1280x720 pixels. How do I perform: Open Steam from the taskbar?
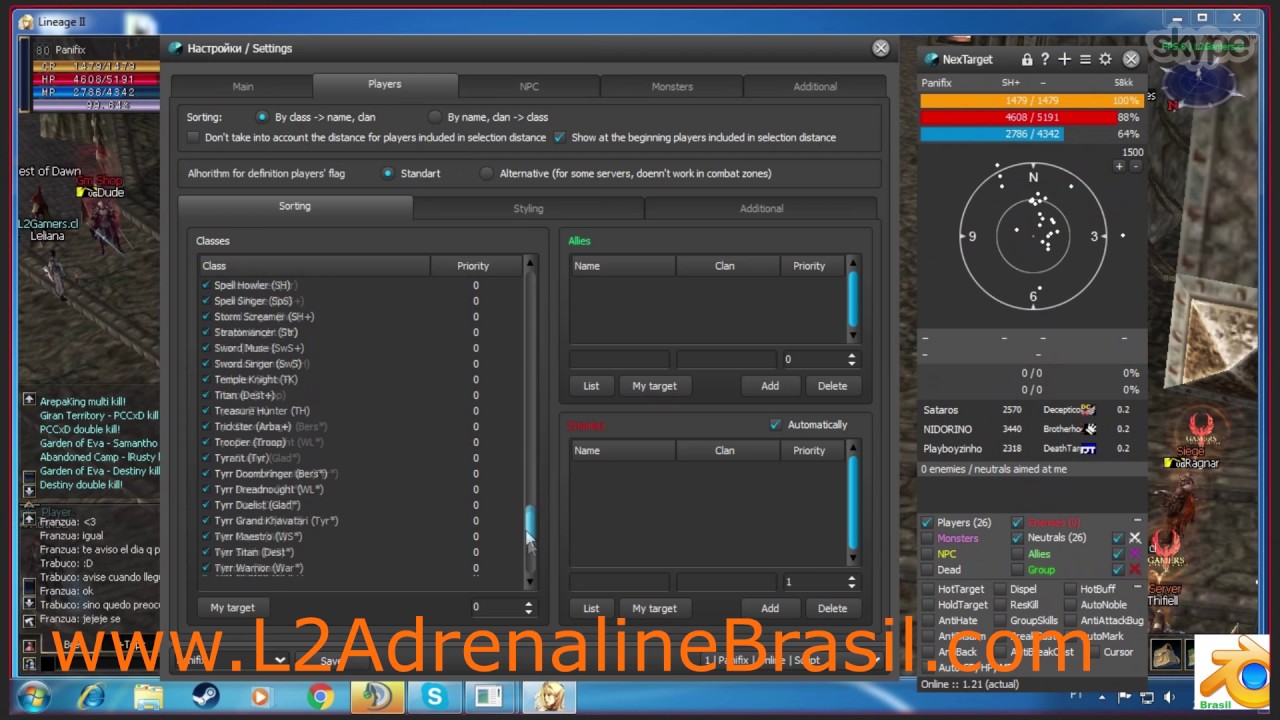pos(205,696)
